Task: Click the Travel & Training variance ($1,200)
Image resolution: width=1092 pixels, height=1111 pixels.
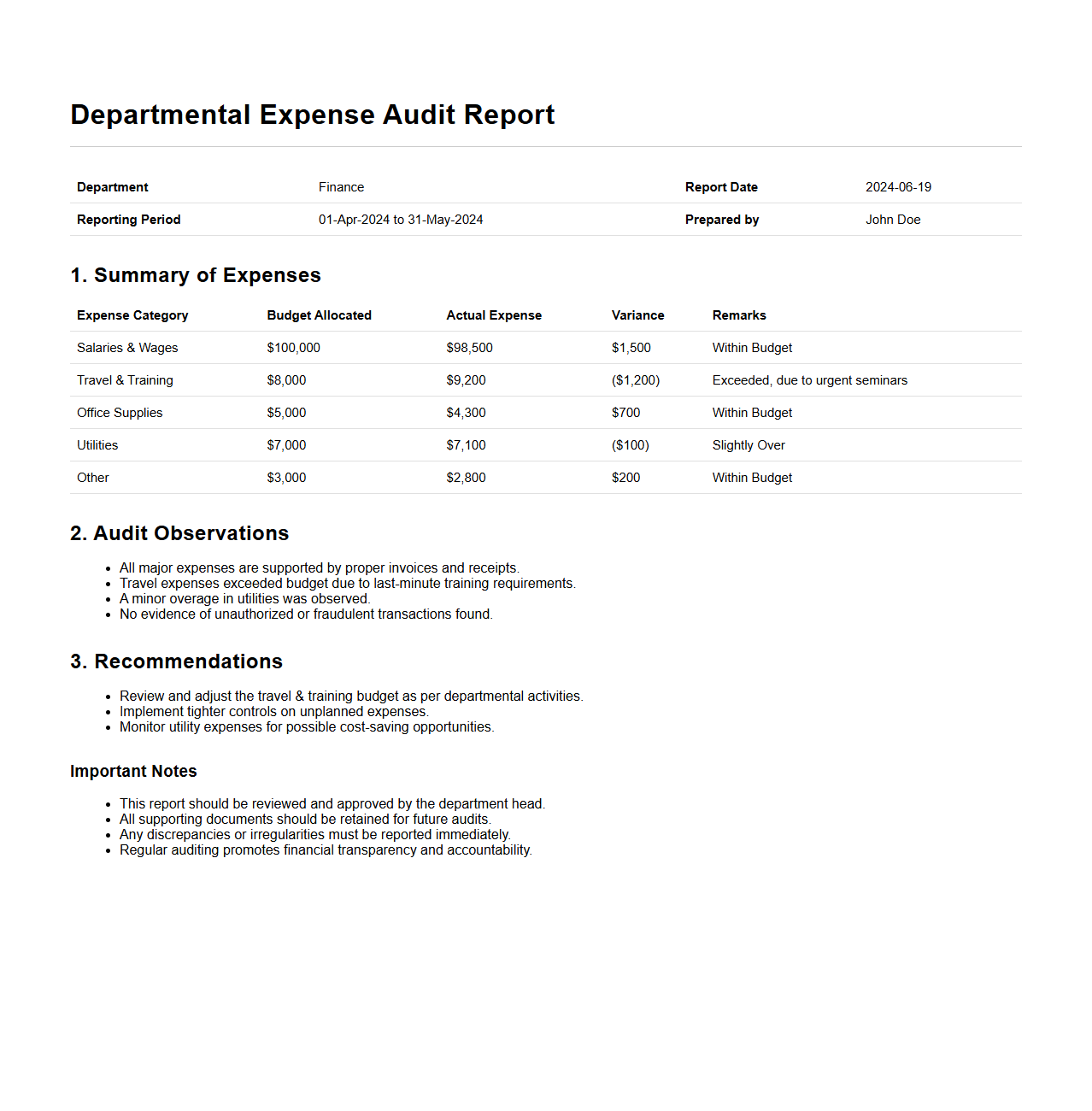Action: coord(636,380)
